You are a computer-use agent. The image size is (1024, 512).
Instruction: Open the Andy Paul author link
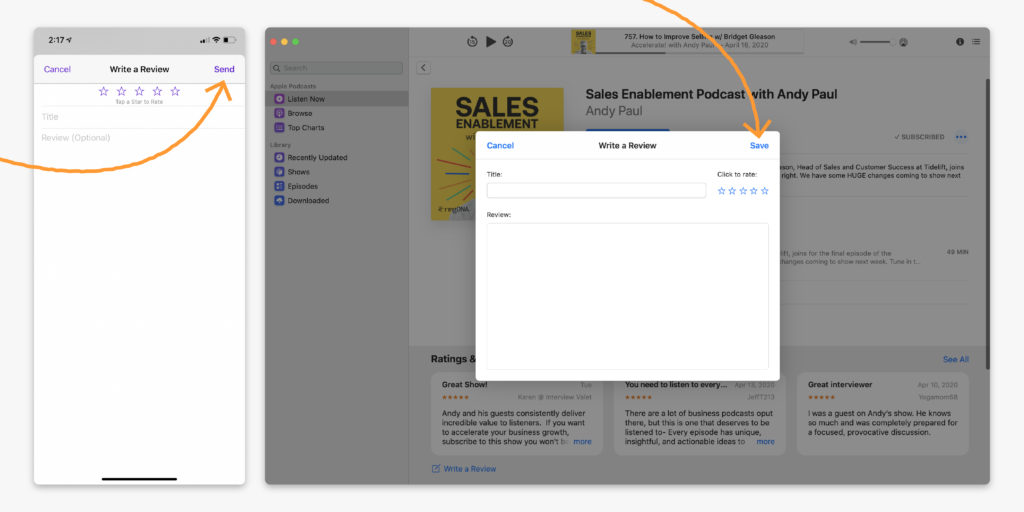click(614, 111)
